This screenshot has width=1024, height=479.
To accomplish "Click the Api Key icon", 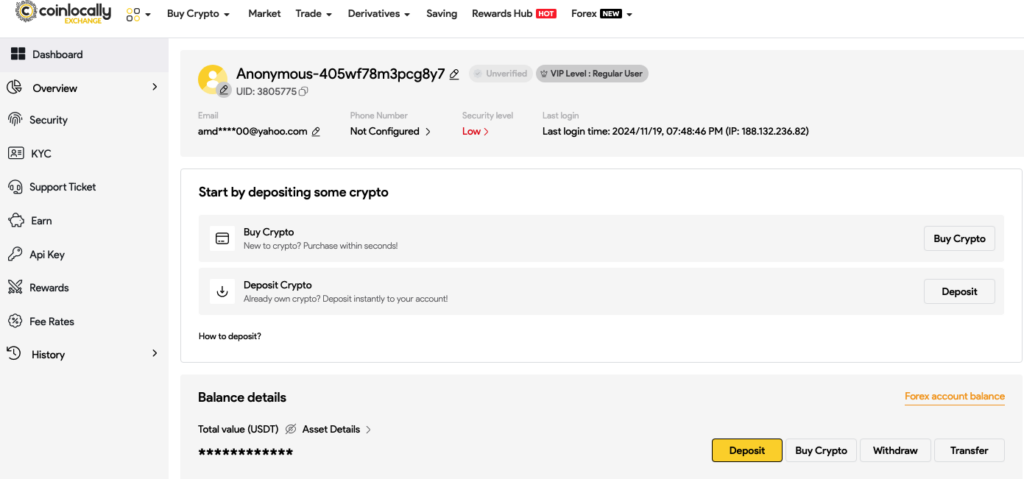I will (x=15, y=254).
